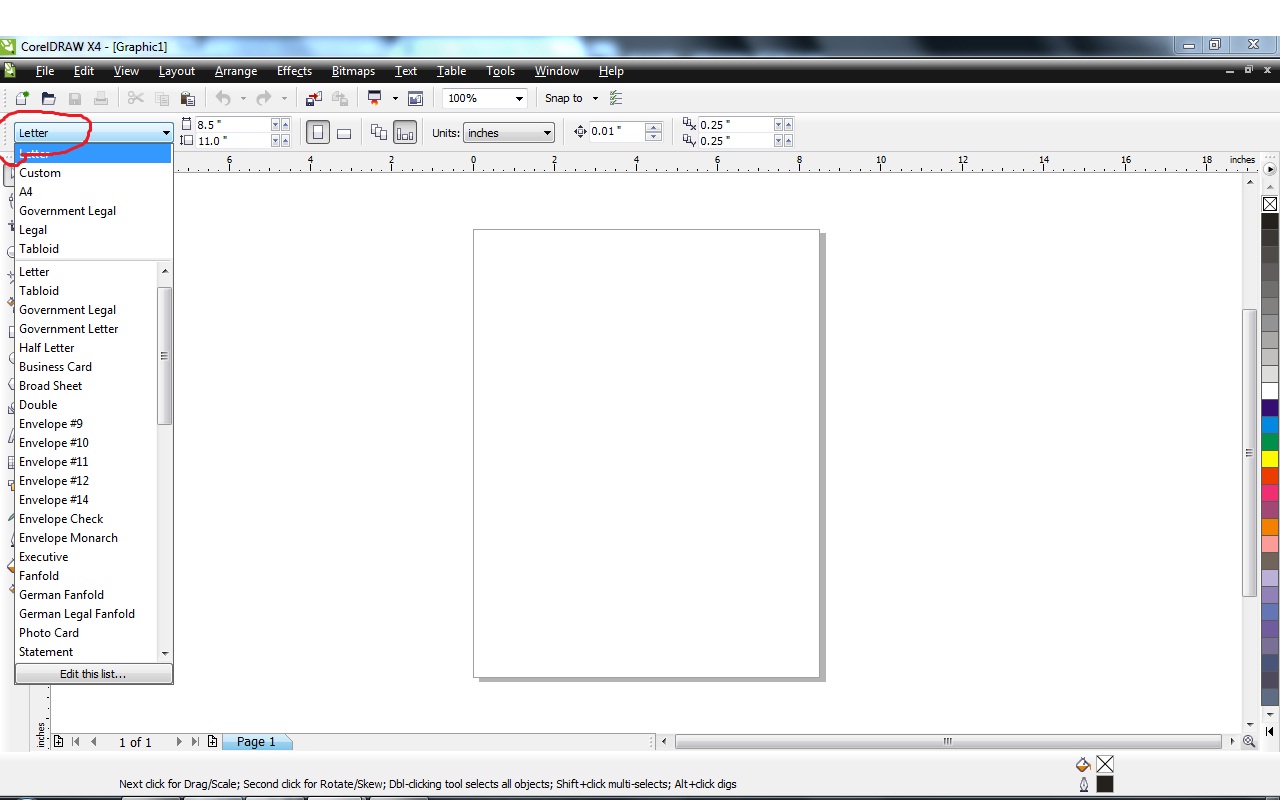Click paper list scroll down arrow
1280x800 pixels.
165,653
